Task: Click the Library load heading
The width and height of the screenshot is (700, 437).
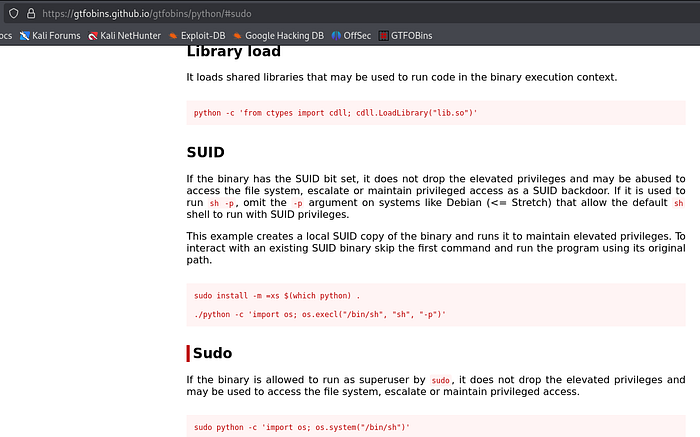Action: (x=233, y=52)
